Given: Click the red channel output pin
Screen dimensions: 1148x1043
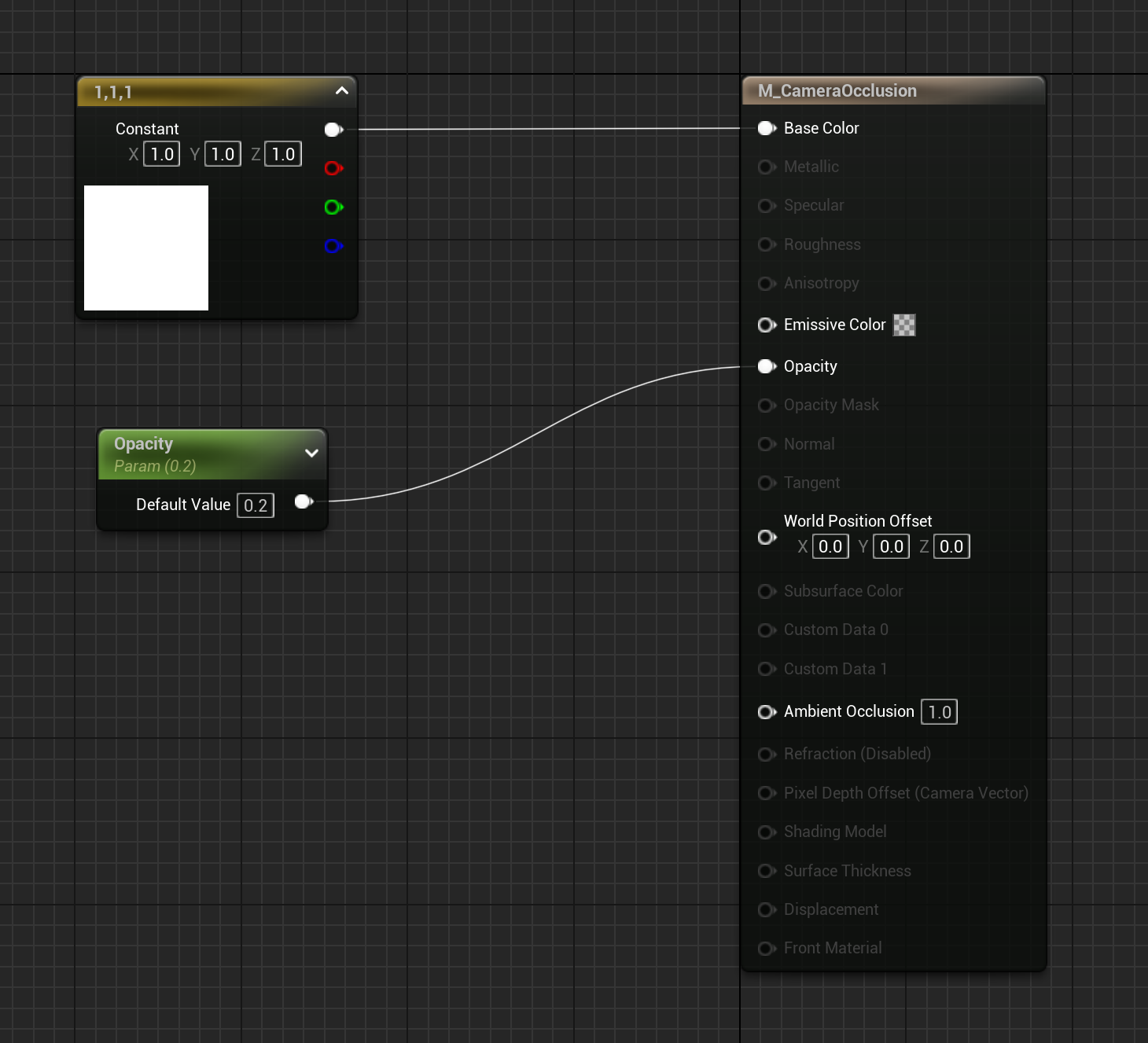Looking at the screenshot, I should click(x=334, y=168).
